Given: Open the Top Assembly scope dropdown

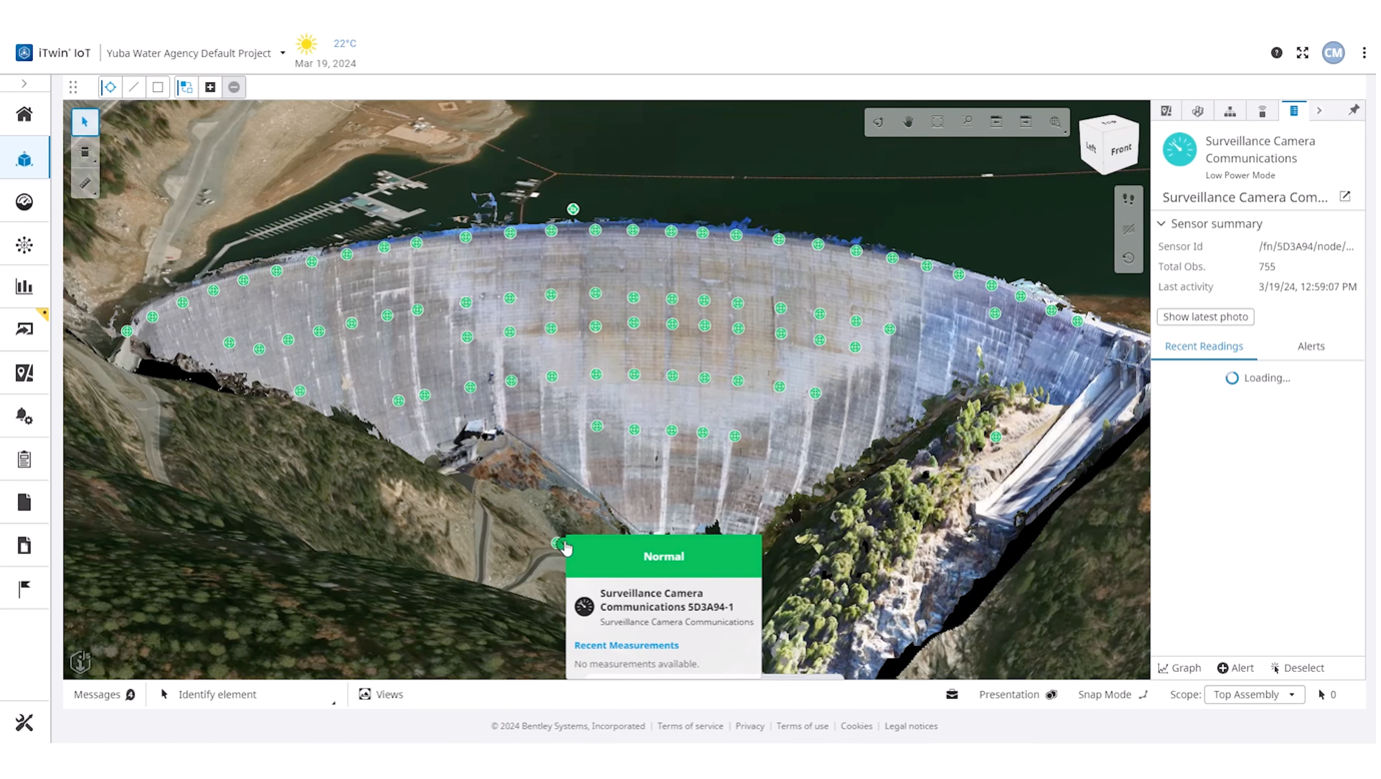Looking at the screenshot, I should (x=1254, y=694).
